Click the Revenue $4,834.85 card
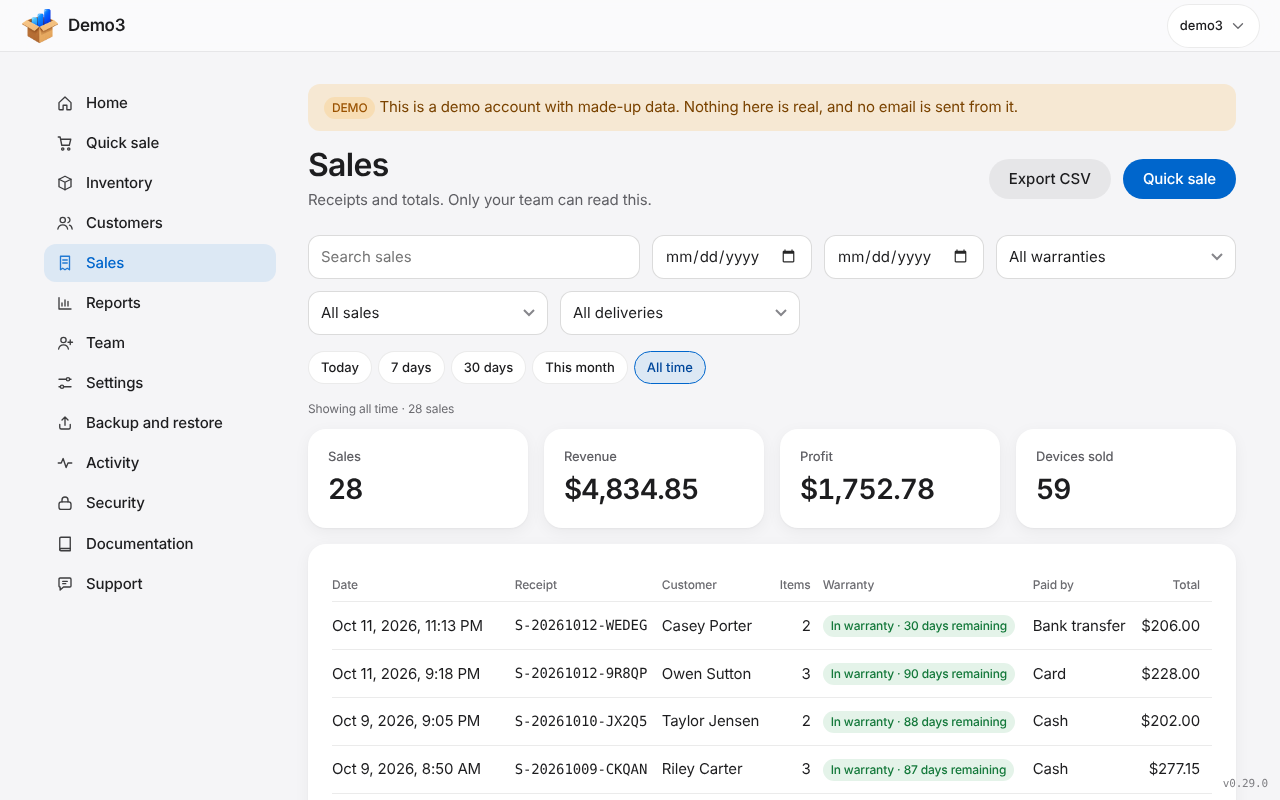The width and height of the screenshot is (1280, 800). [654, 478]
